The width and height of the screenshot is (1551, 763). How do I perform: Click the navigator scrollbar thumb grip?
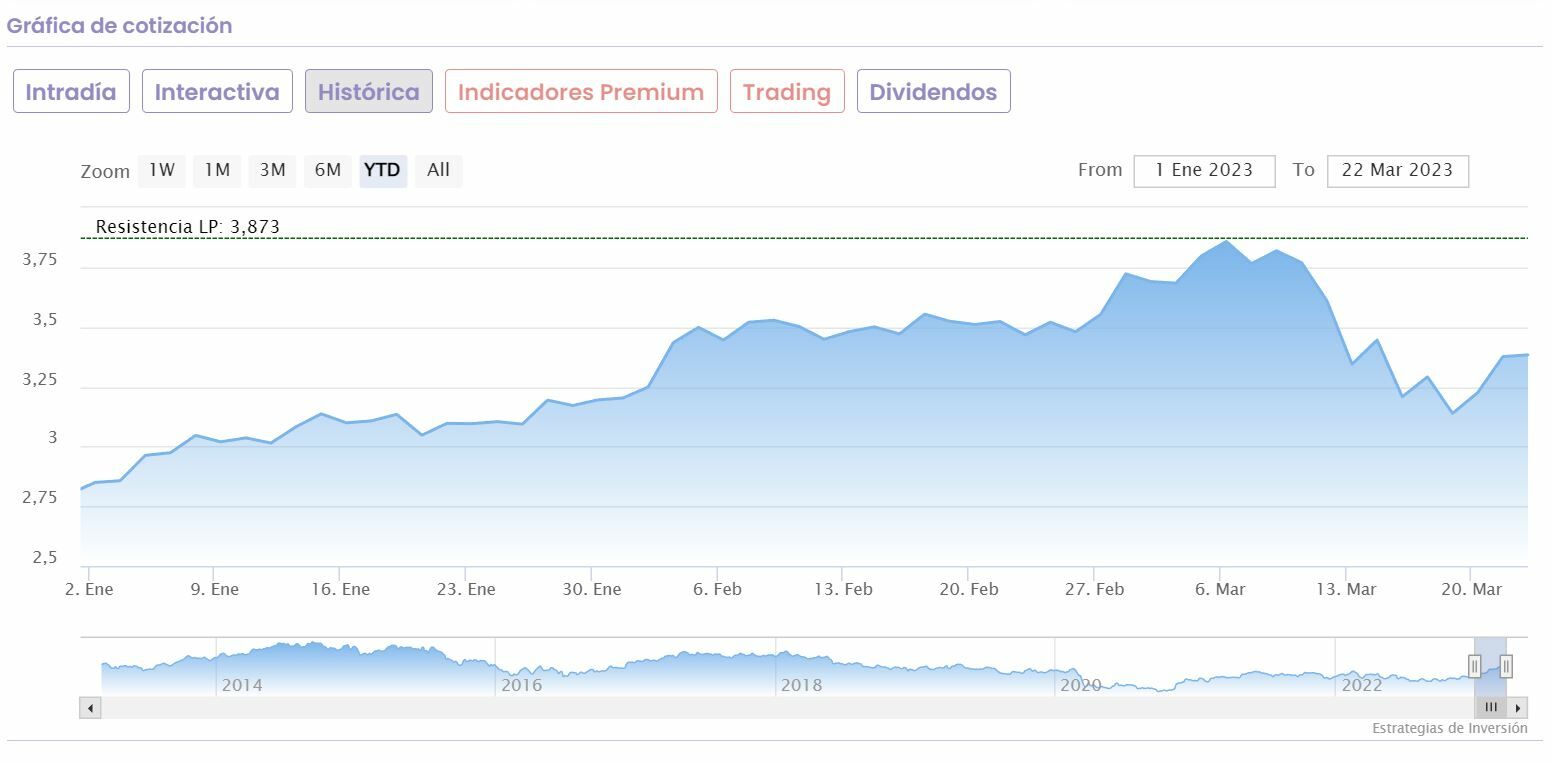[x=1490, y=708]
